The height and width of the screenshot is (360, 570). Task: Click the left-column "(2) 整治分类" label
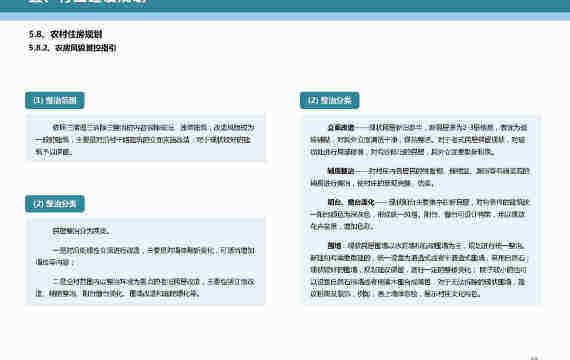(55, 204)
